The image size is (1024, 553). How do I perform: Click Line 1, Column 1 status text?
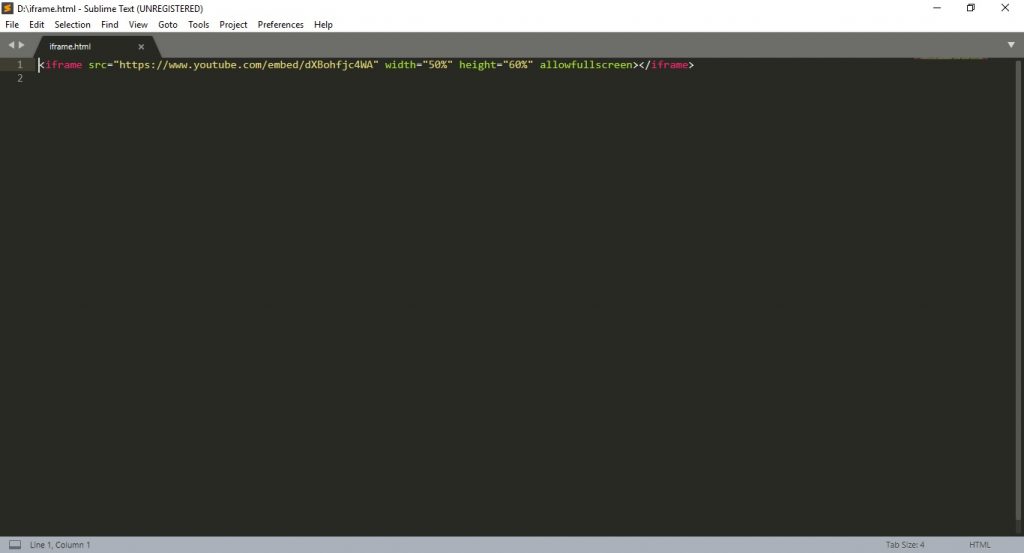(x=60, y=545)
